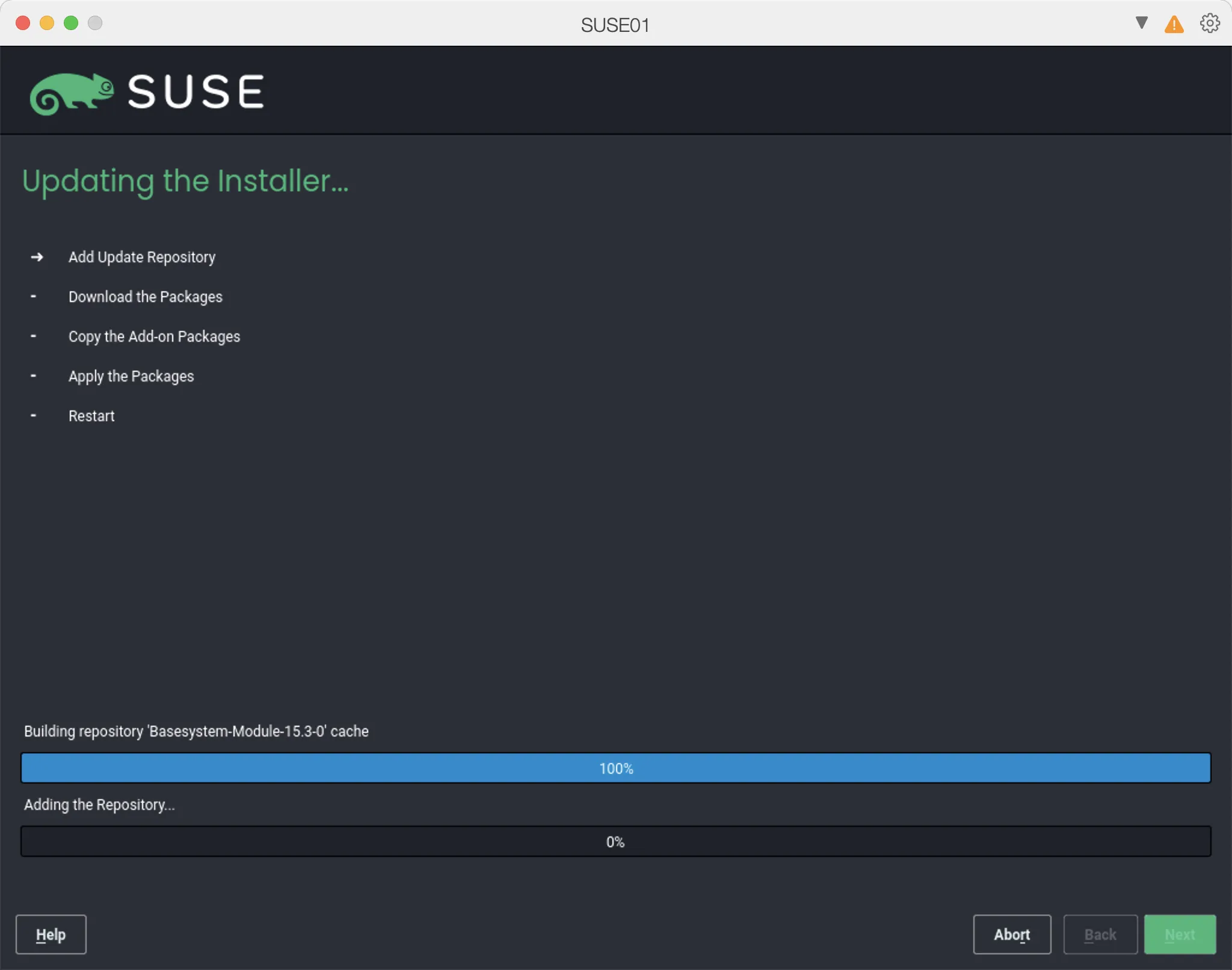Click the arrow icon beside Add Update Repository
Screen dimensions: 1232x970
[38, 257]
